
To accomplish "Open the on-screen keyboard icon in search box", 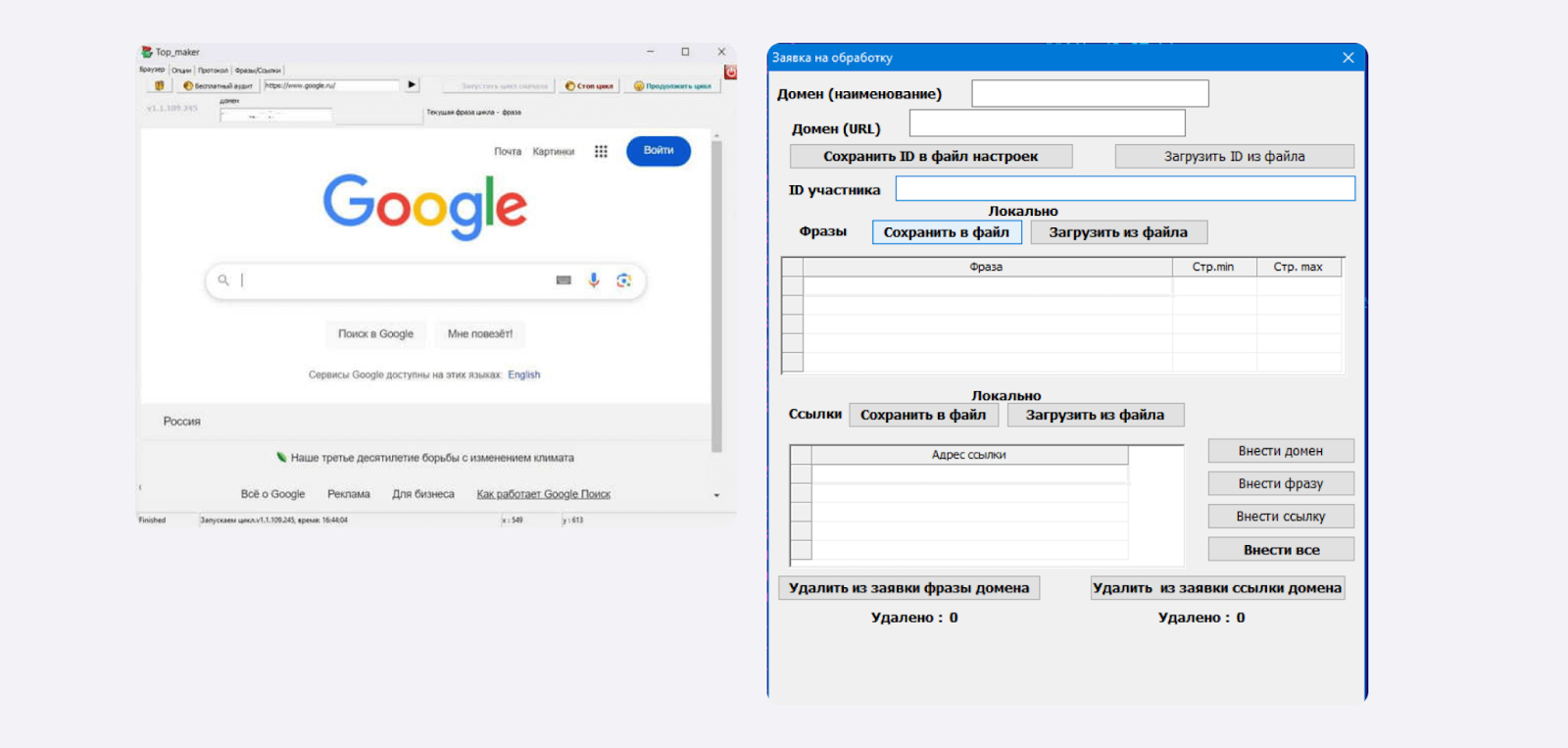I will [563, 280].
